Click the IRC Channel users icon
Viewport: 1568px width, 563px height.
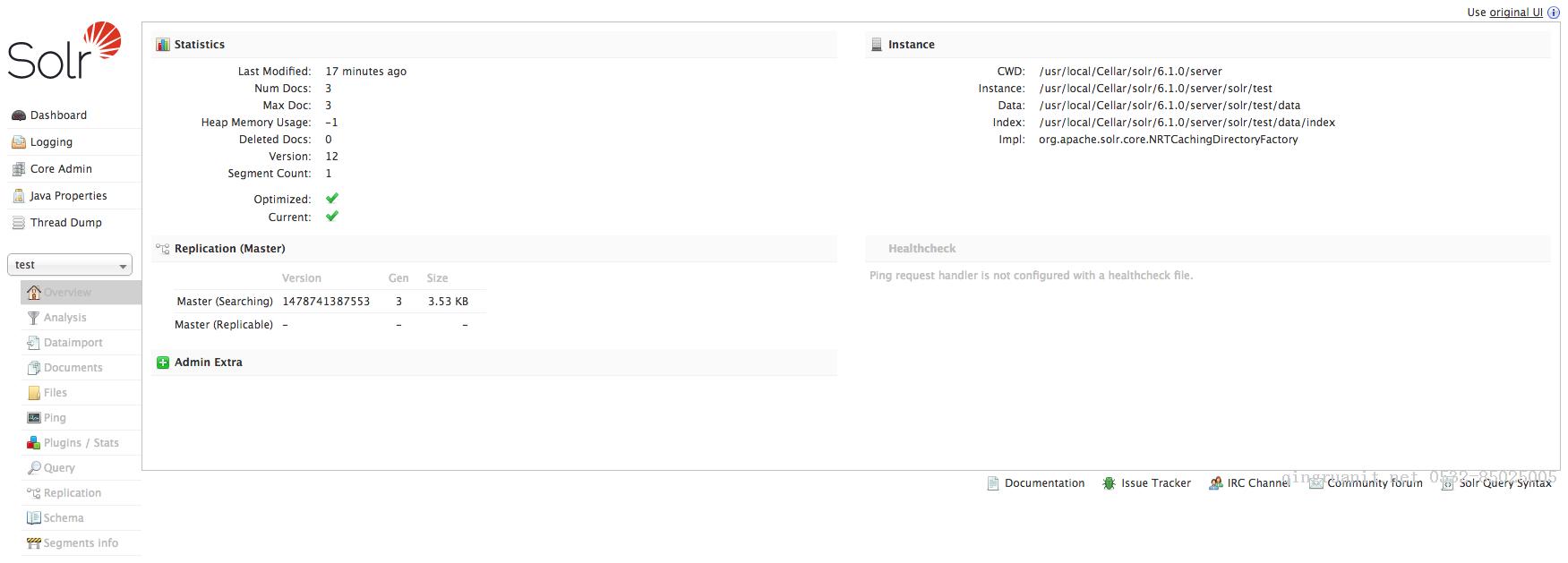[1215, 483]
